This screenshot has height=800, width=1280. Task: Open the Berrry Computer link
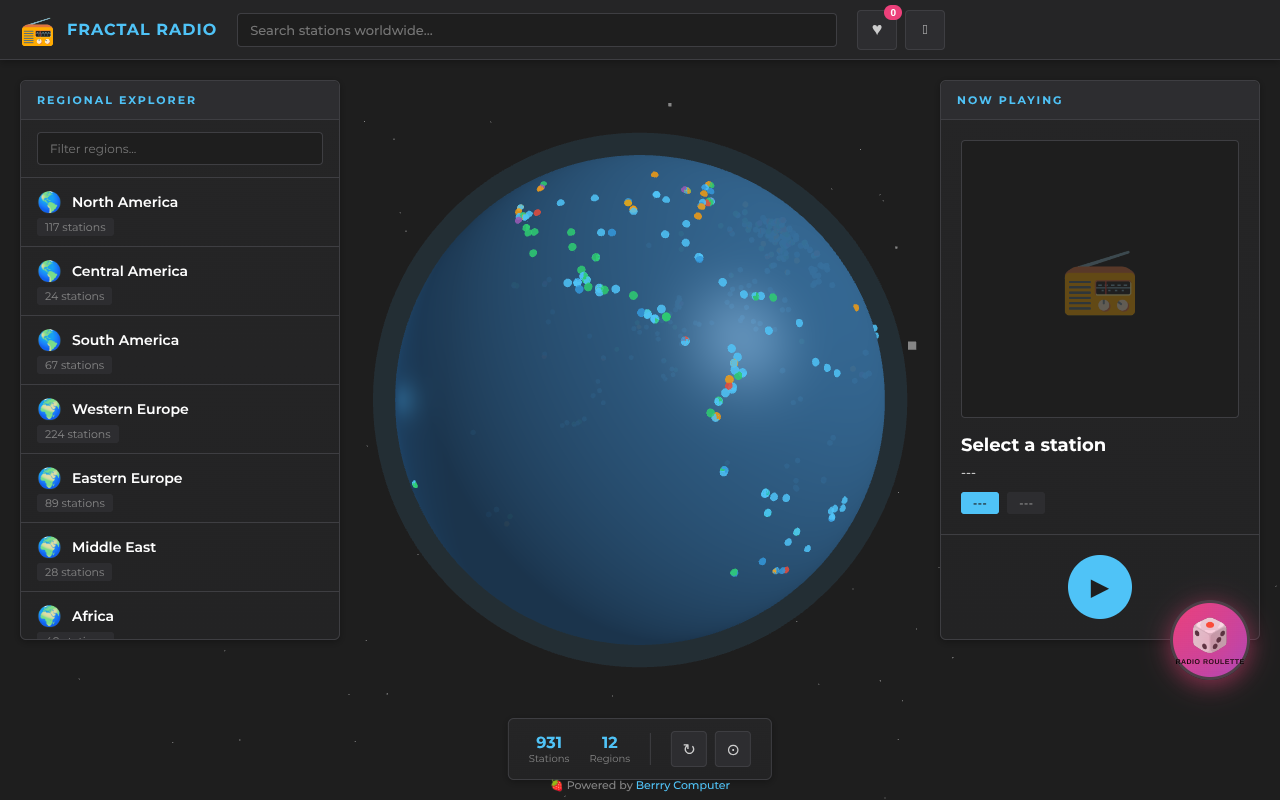[x=683, y=785]
